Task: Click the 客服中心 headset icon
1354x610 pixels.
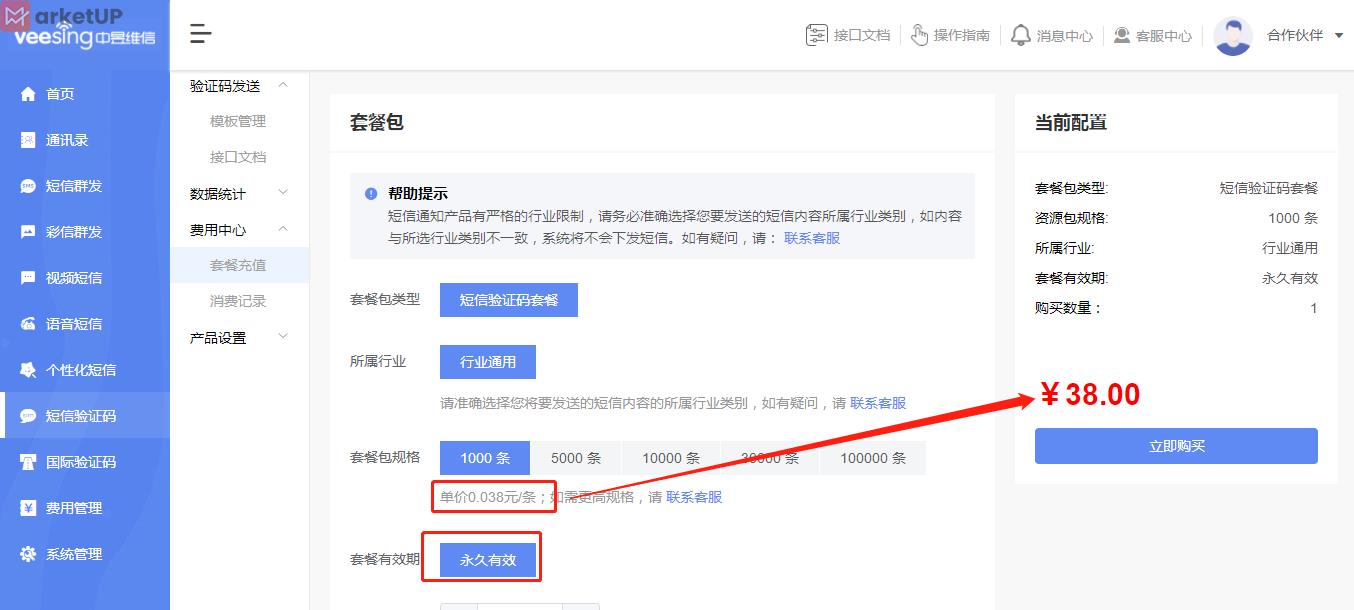Action: 1122,35
